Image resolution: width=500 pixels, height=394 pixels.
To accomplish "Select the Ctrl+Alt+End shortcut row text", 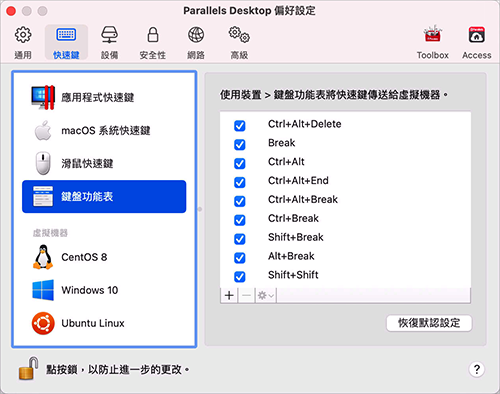I will point(298,181).
